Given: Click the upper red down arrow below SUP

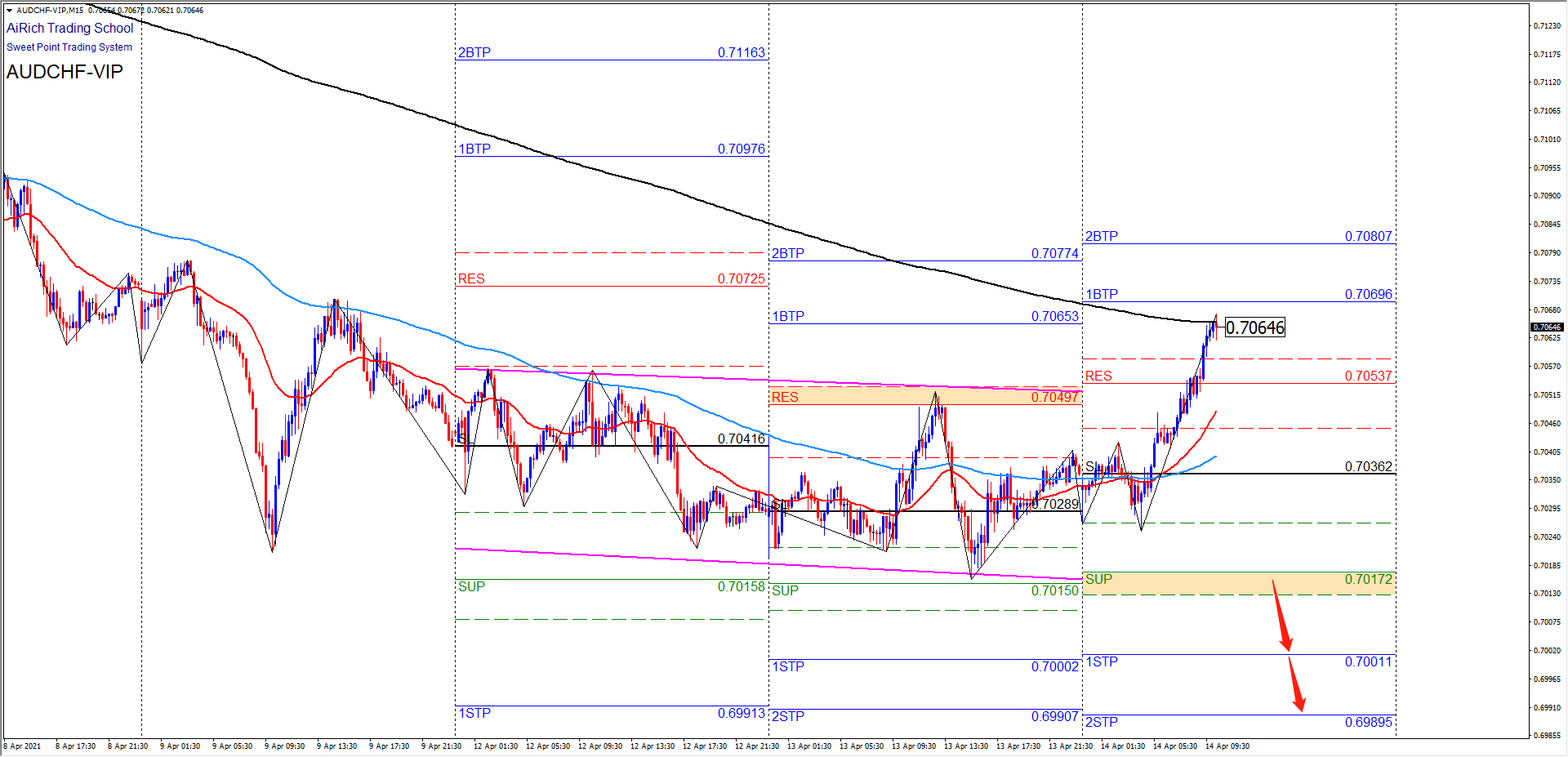Looking at the screenshot, I should [x=1281, y=616].
